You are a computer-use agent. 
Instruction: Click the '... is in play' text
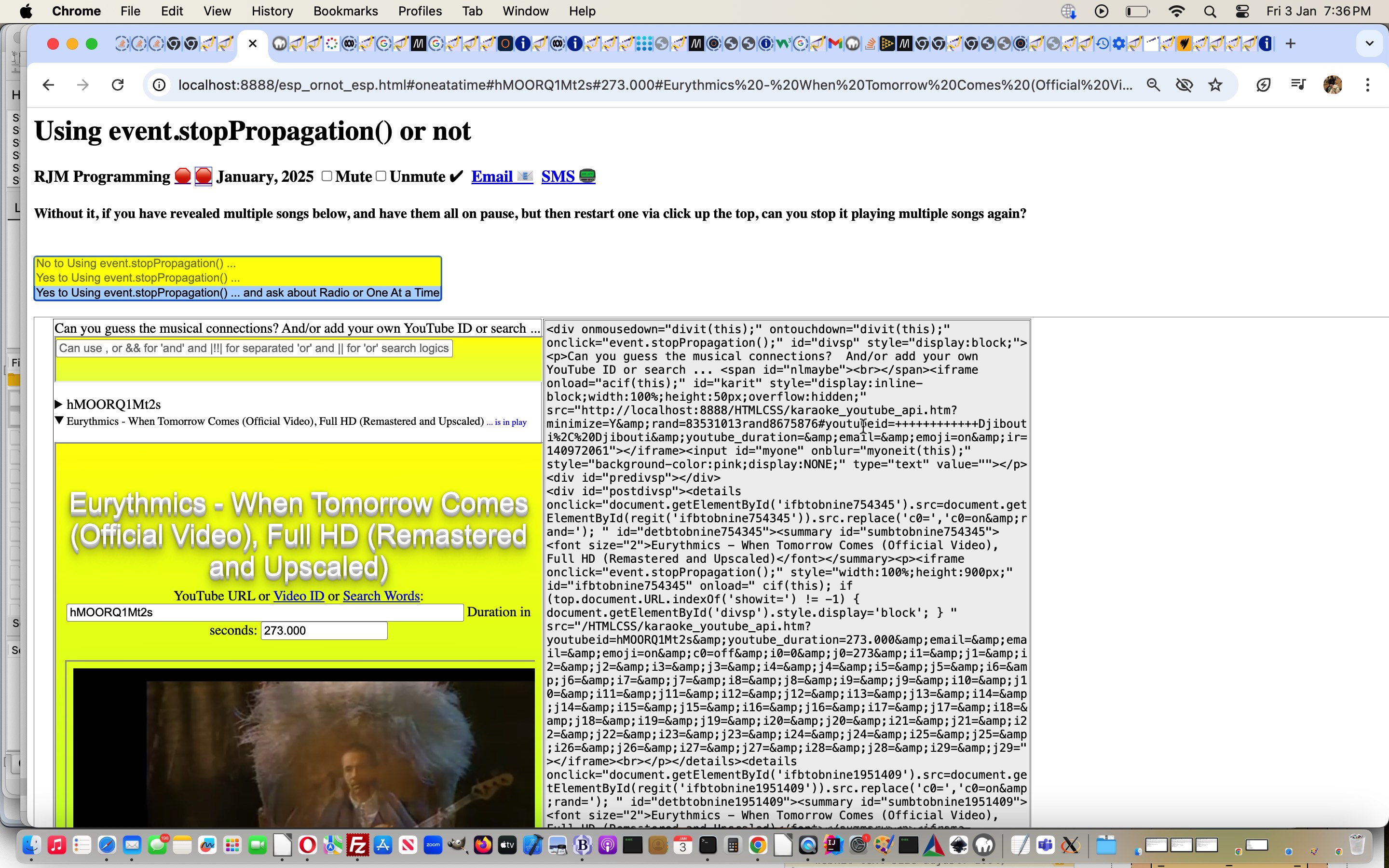[x=506, y=422]
